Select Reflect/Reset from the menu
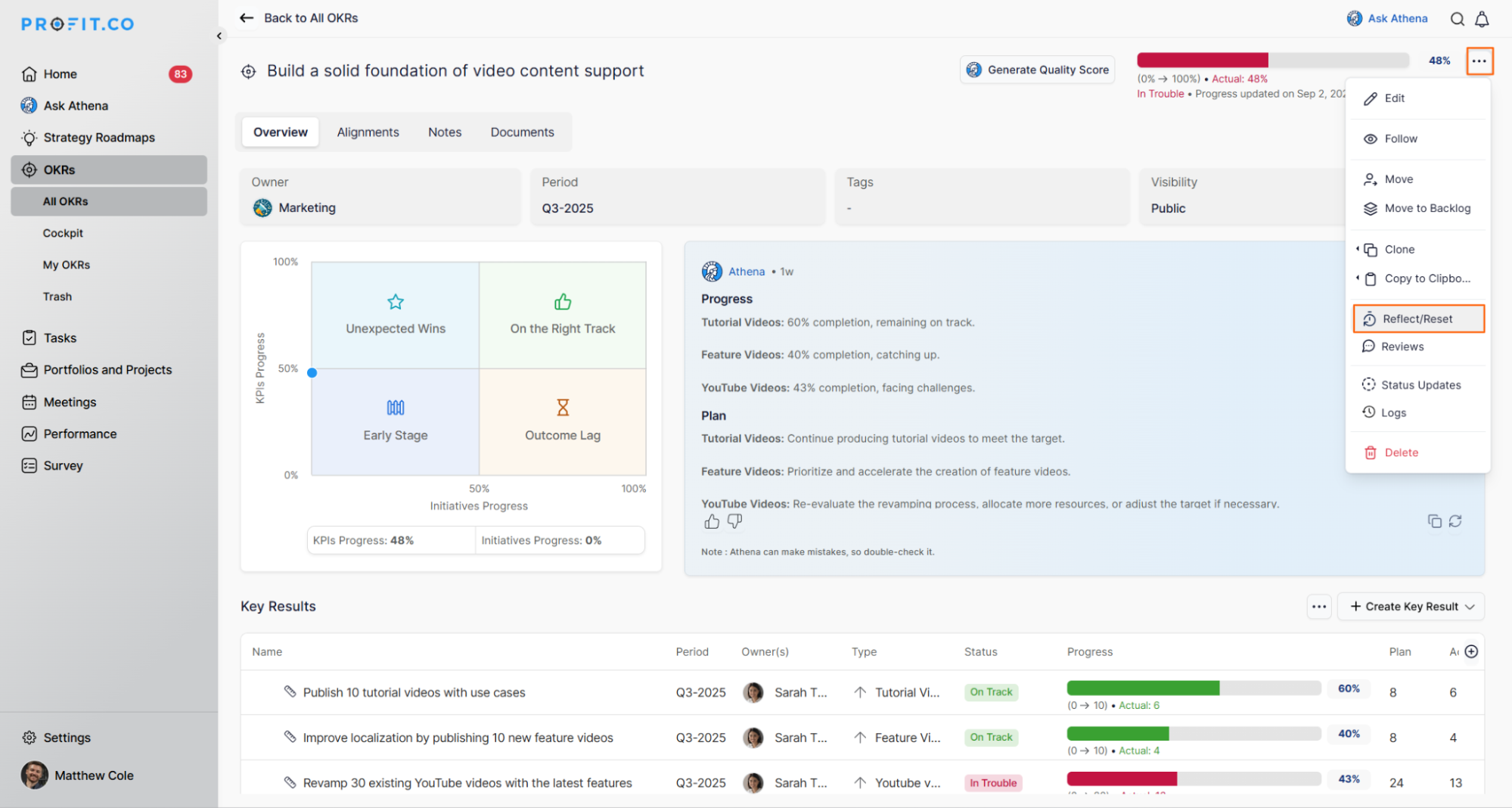The image size is (1512, 808). point(1417,319)
